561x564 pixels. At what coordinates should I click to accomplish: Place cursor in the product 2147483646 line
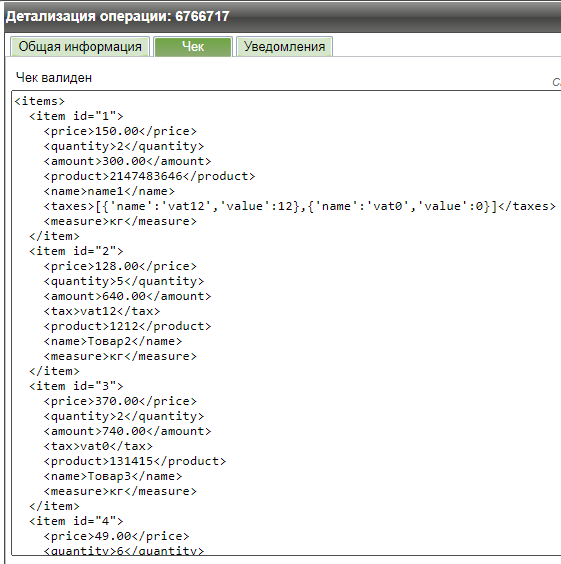coord(149,176)
